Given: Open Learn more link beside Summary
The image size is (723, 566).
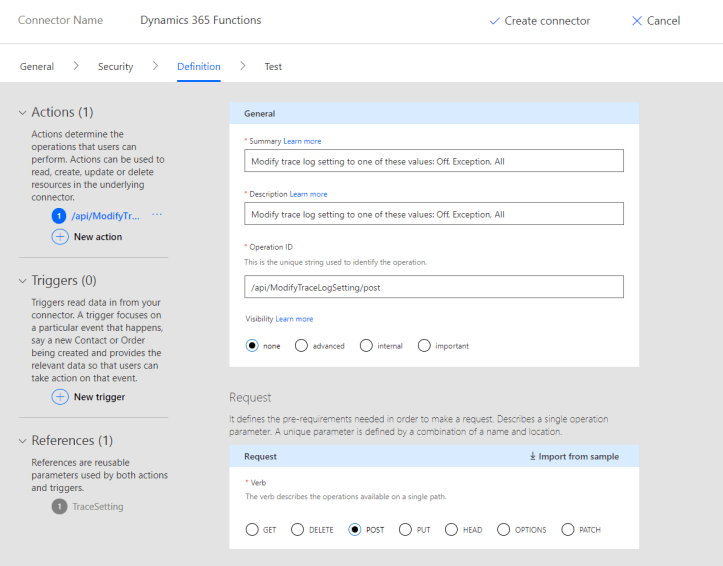Looking at the screenshot, I should [x=302, y=141].
